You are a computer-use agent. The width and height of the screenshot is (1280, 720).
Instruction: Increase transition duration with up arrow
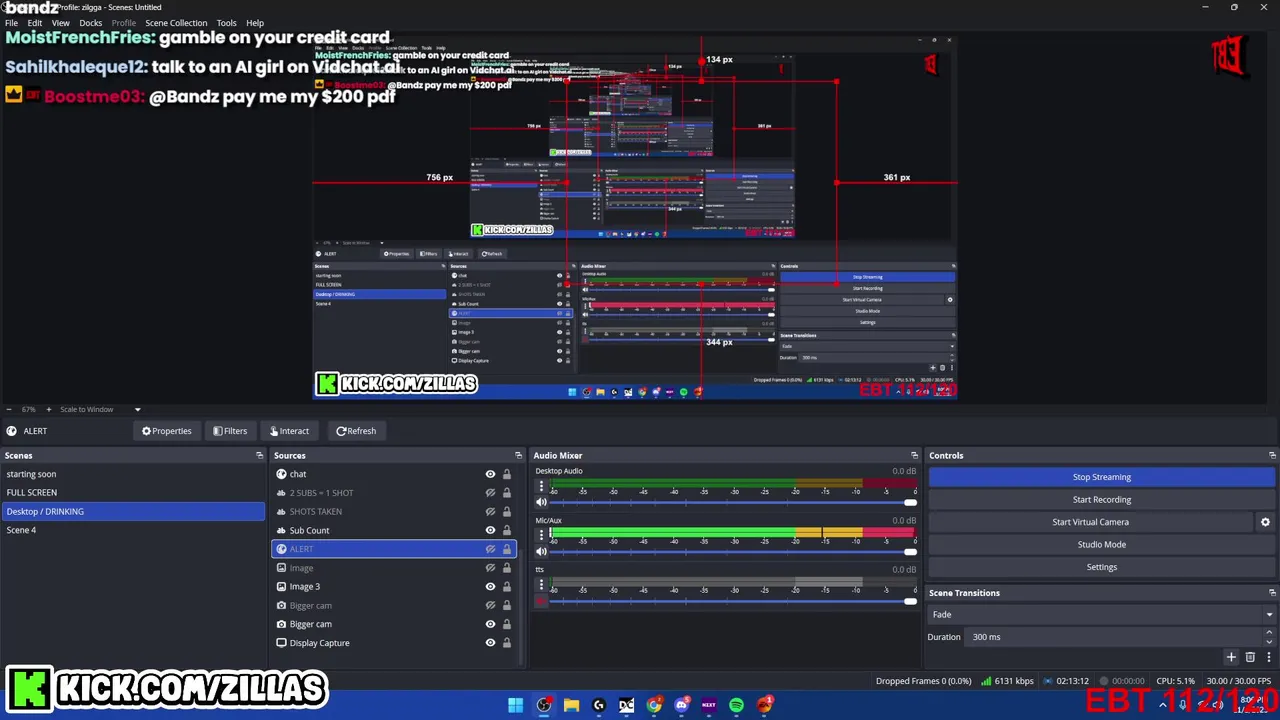pos(1269,632)
